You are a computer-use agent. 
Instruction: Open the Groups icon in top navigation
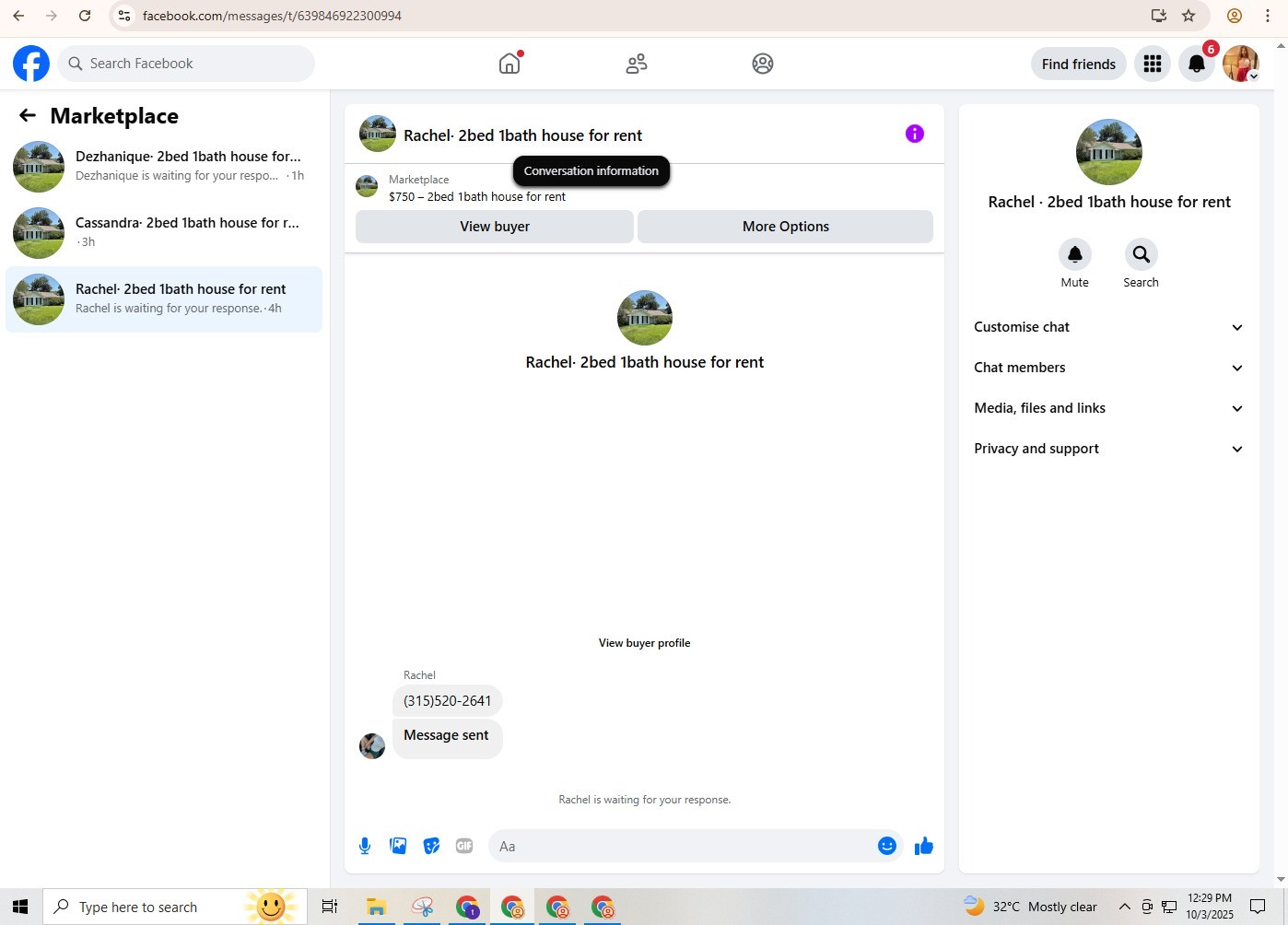763,64
